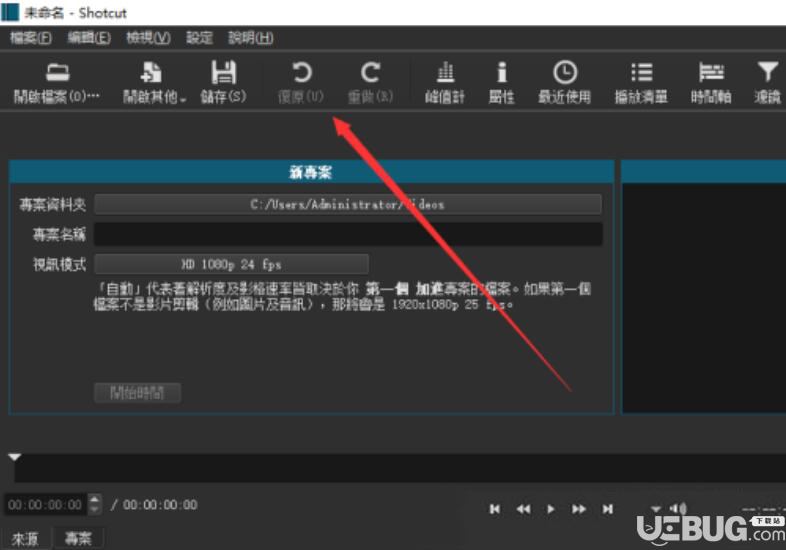Screen dimensions: 786x550
Task: Increase timecode with the stepper up arrow
Action: pyautogui.click(x=95, y=499)
